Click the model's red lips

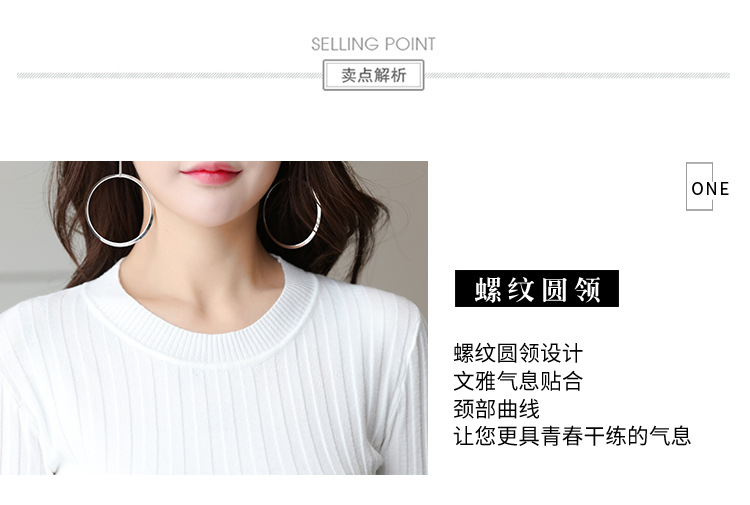pyautogui.click(x=210, y=173)
